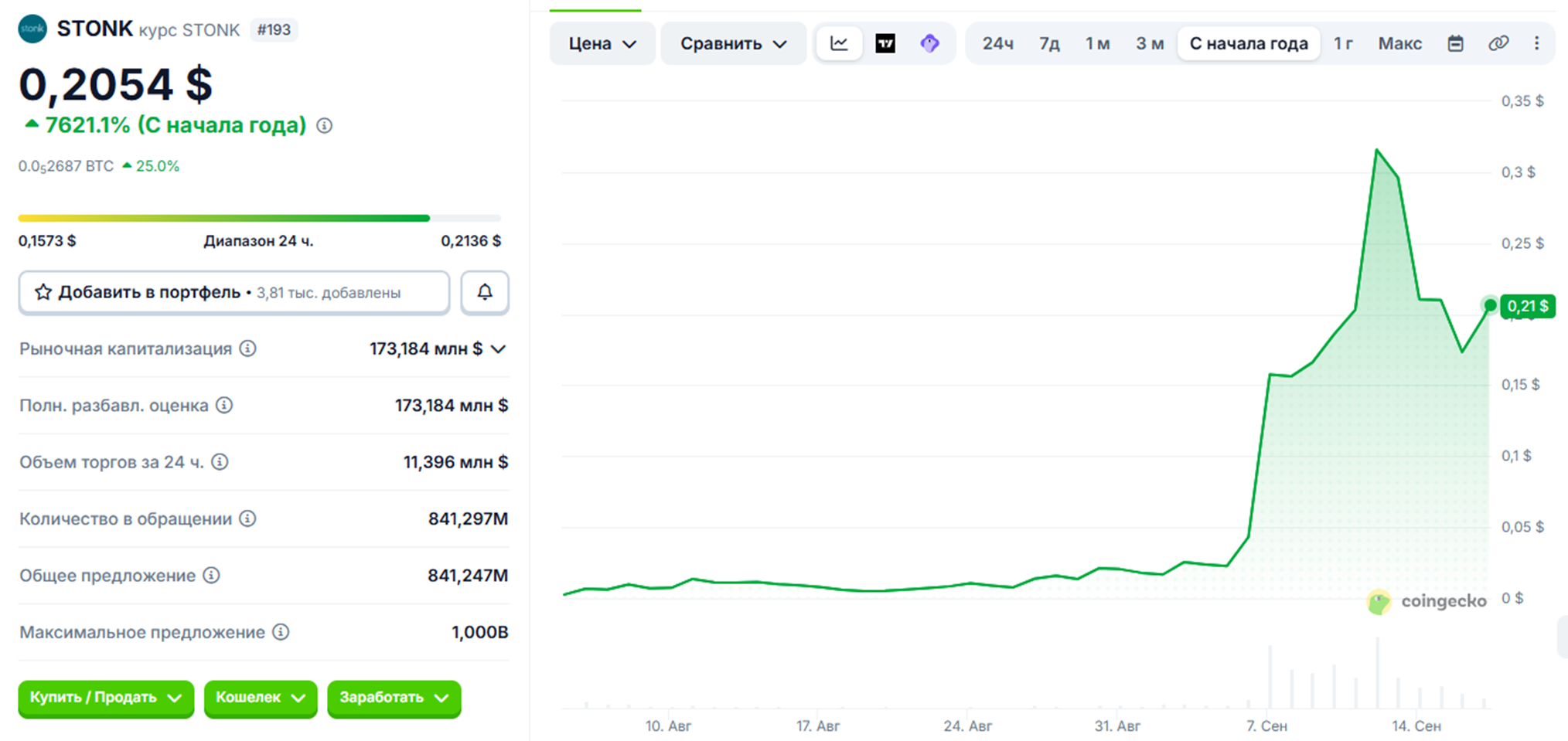
Task: Select the С начала года time range
Action: click(x=1249, y=43)
